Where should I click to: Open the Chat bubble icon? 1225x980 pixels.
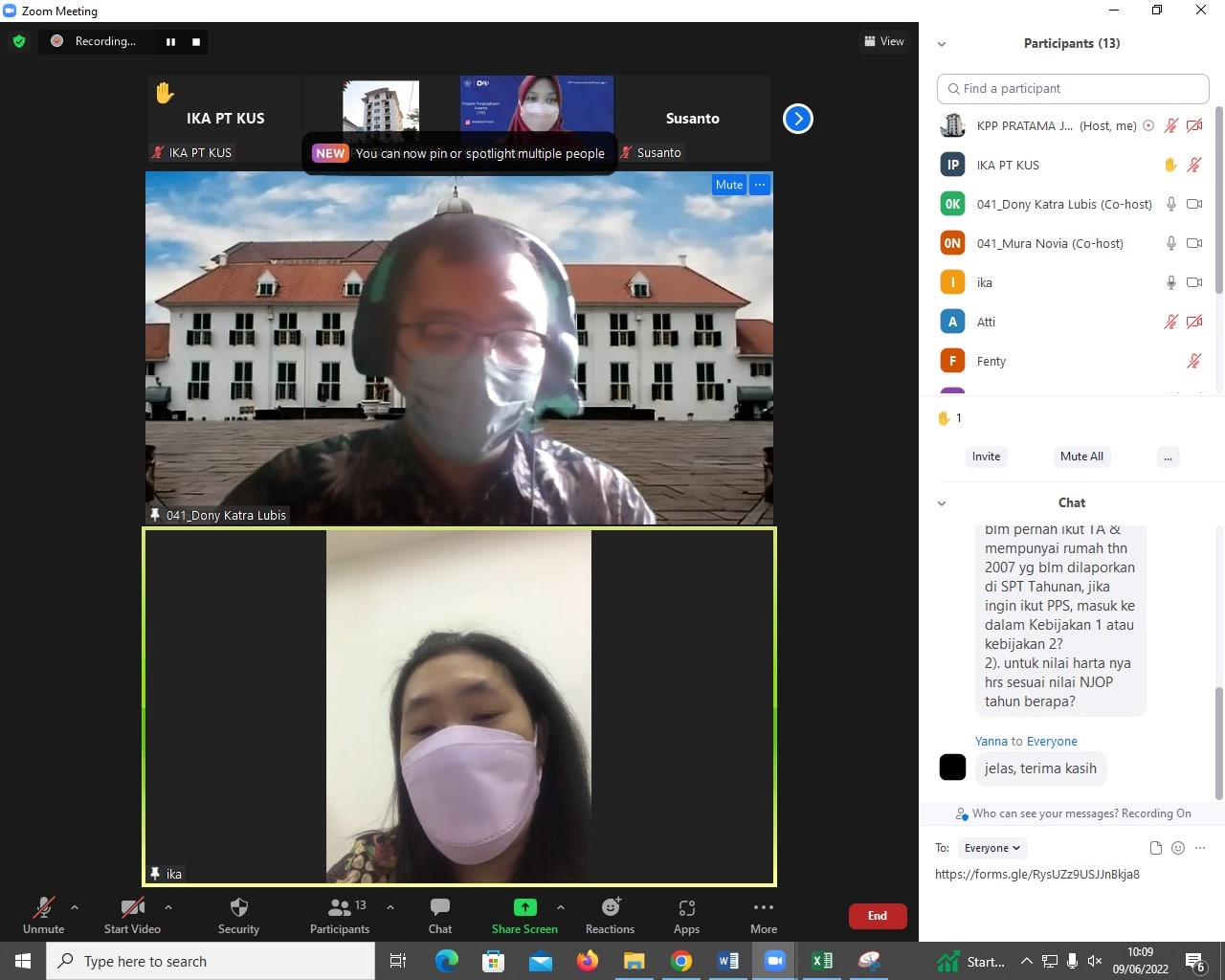pyautogui.click(x=440, y=907)
